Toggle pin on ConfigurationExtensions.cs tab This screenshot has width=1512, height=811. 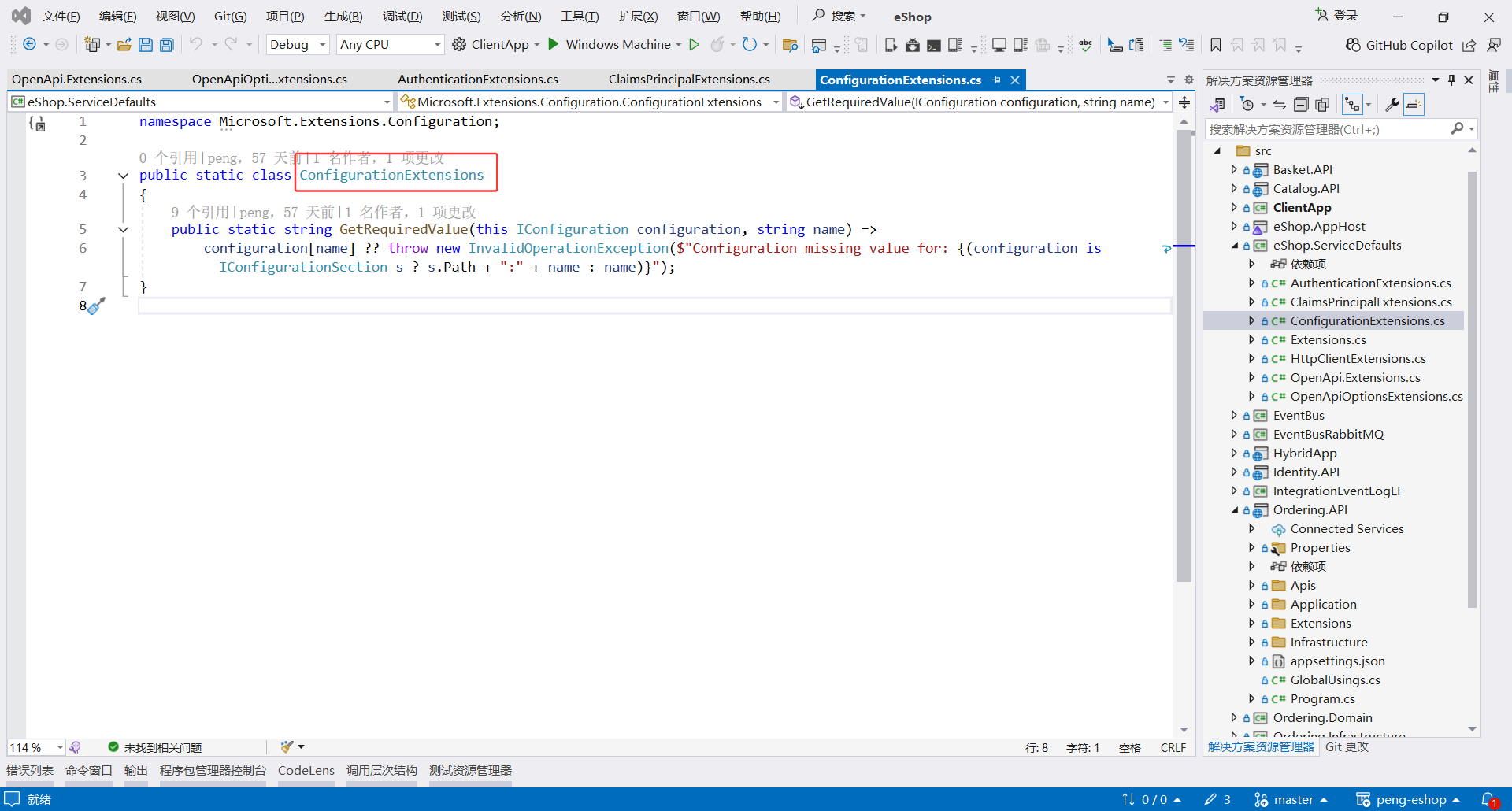coord(997,80)
